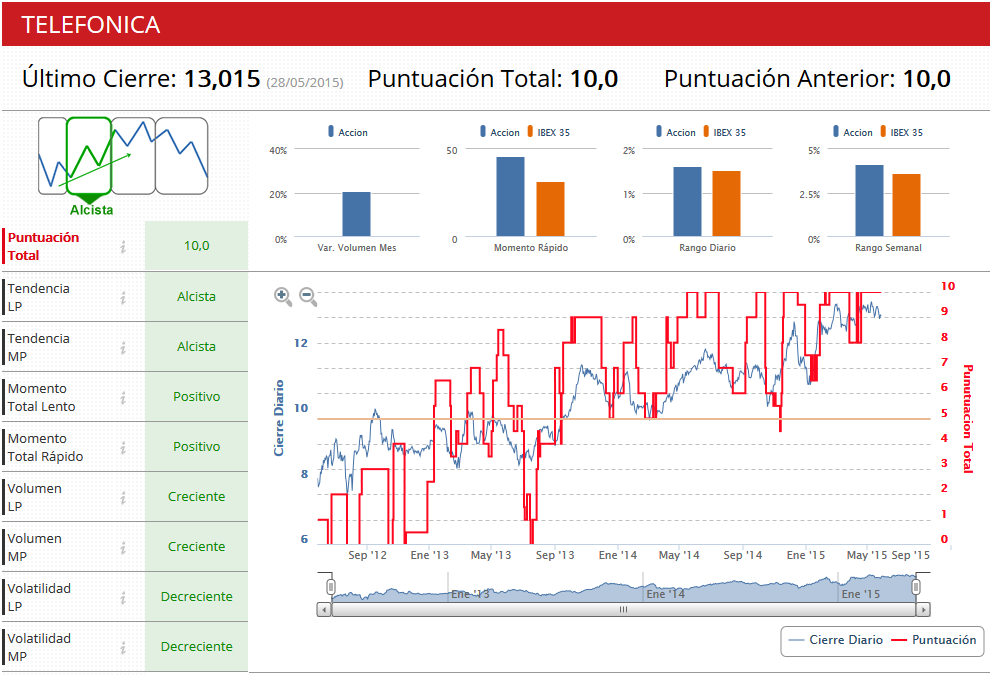Toggle IBEX 35 legend in Momento Rápido chart

[x=548, y=132]
